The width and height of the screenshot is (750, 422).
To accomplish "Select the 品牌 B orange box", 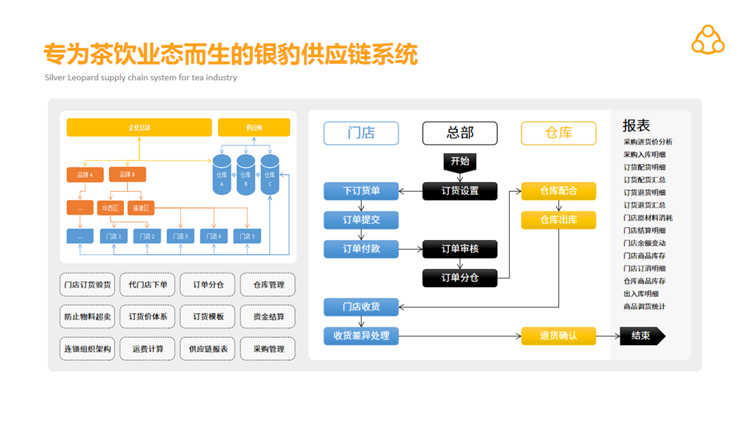I will pyautogui.click(x=127, y=174).
